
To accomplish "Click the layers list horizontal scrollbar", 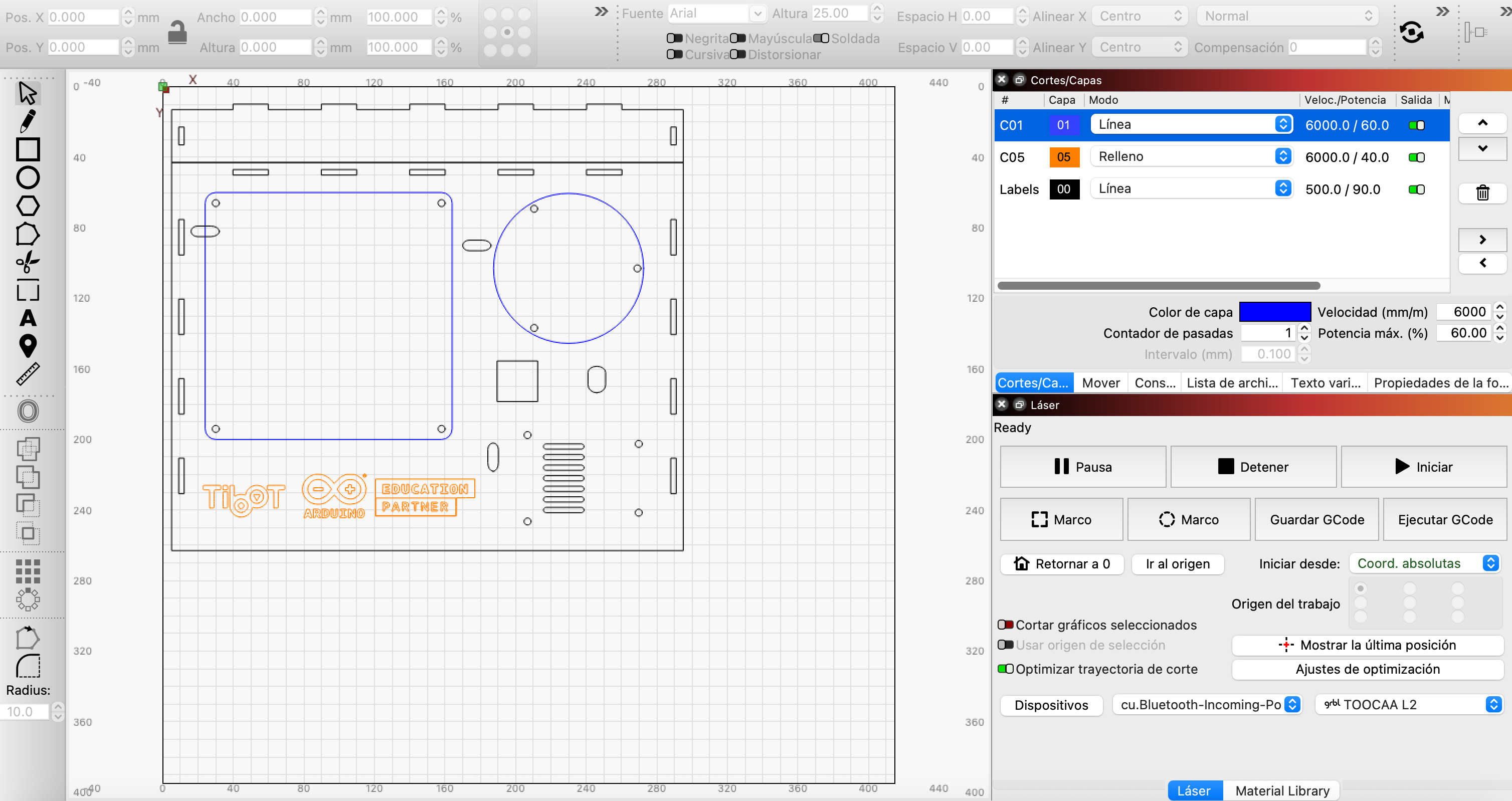I will click(1159, 286).
